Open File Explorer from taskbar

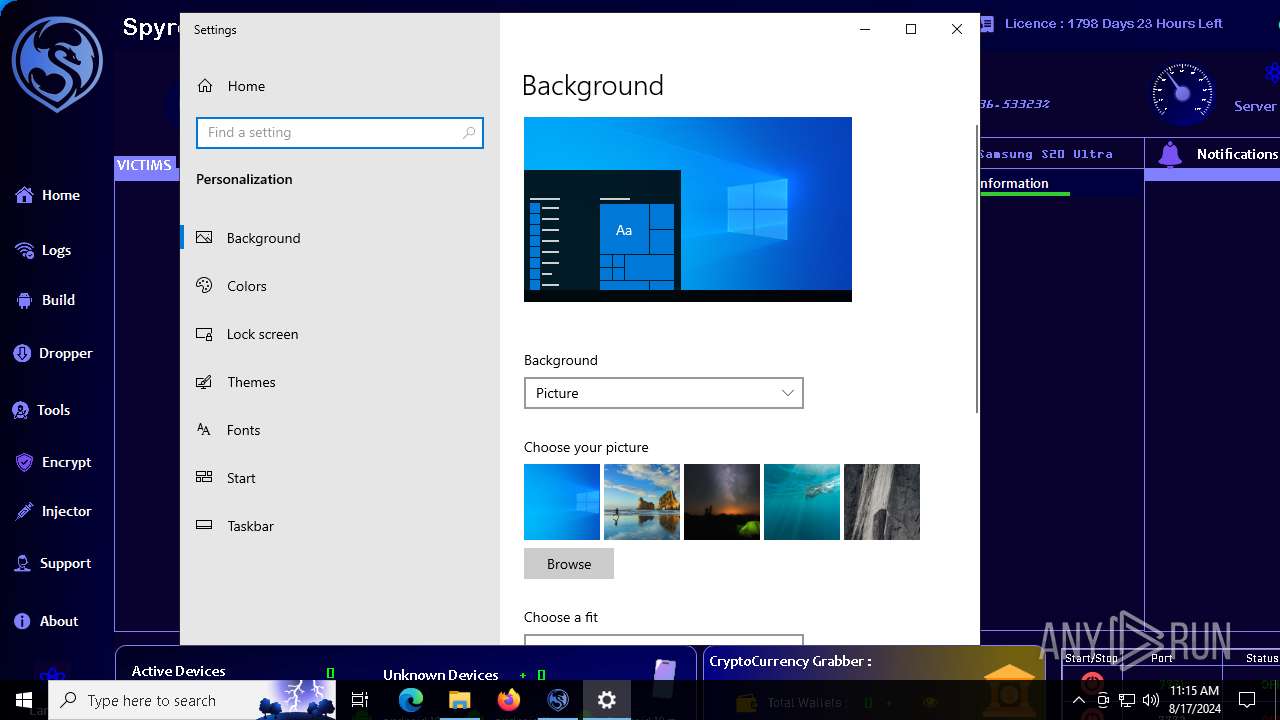click(x=459, y=700)
